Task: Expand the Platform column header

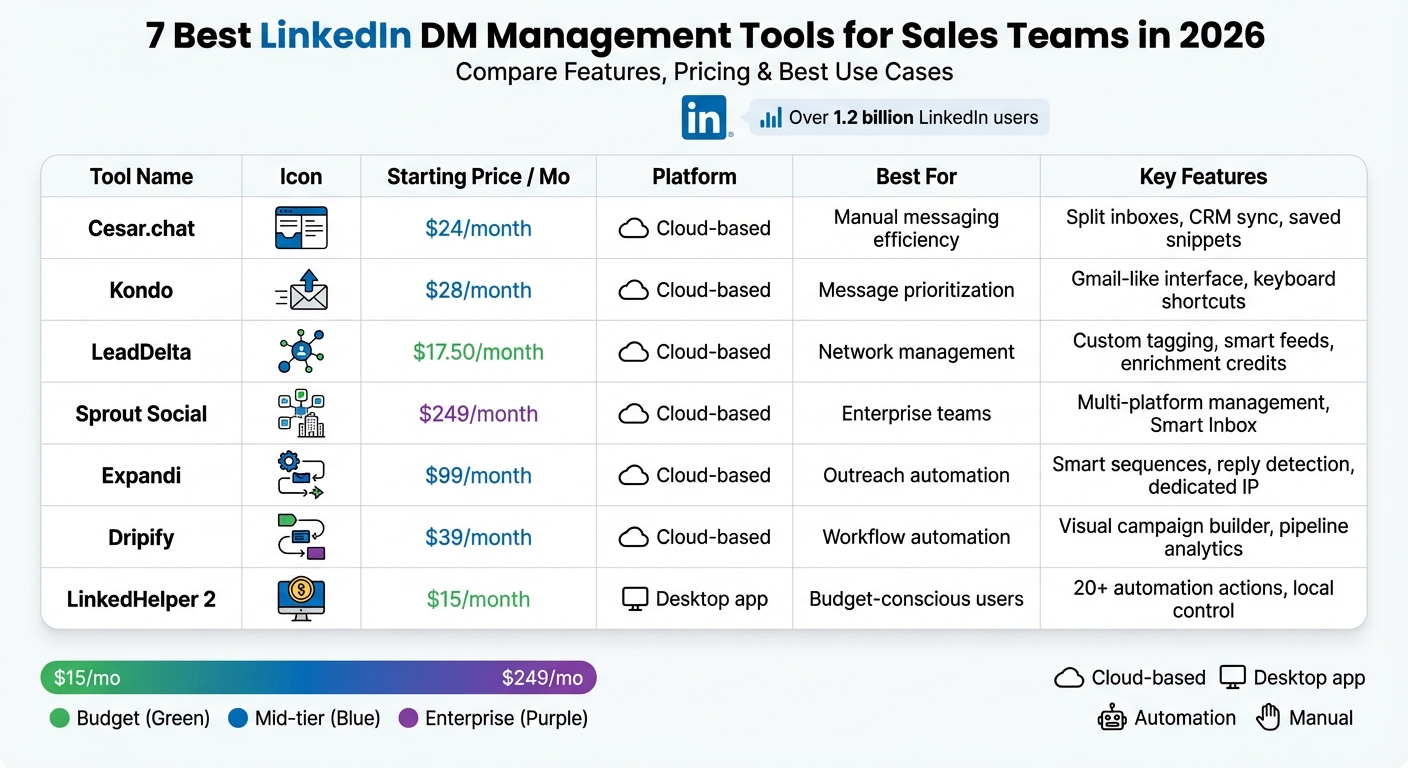Action: tap(694, 176)
